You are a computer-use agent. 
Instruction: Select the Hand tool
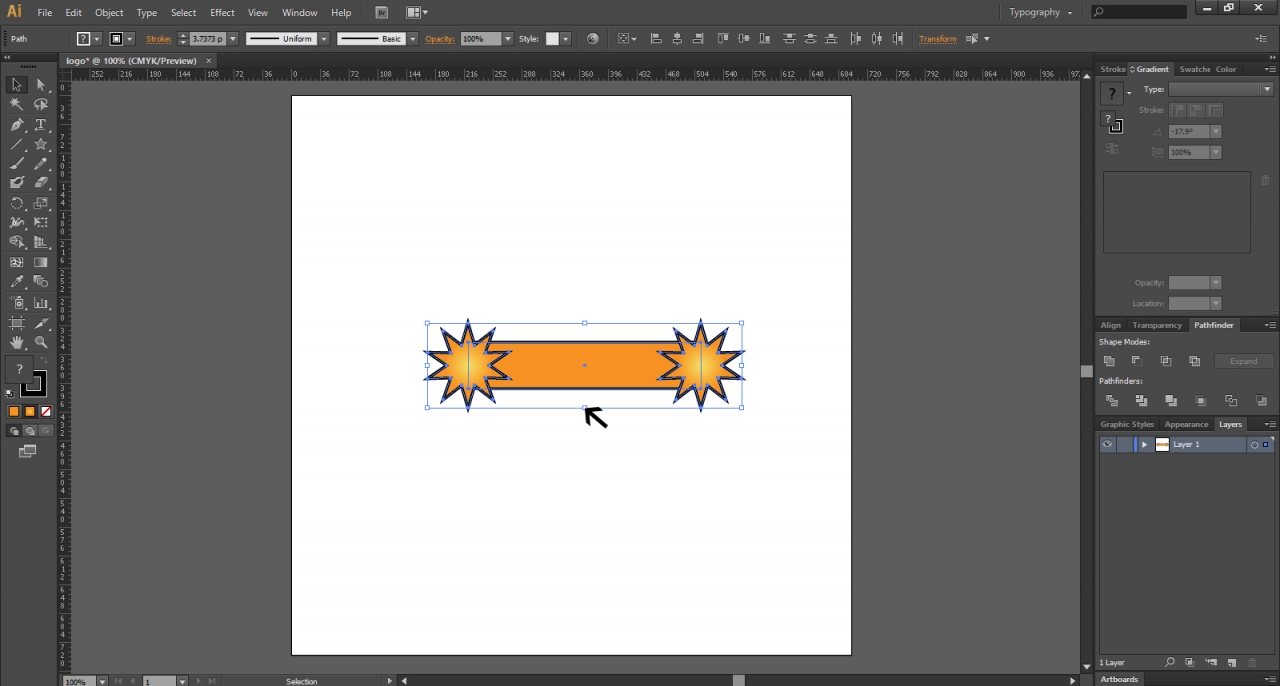tap(17, 342)
